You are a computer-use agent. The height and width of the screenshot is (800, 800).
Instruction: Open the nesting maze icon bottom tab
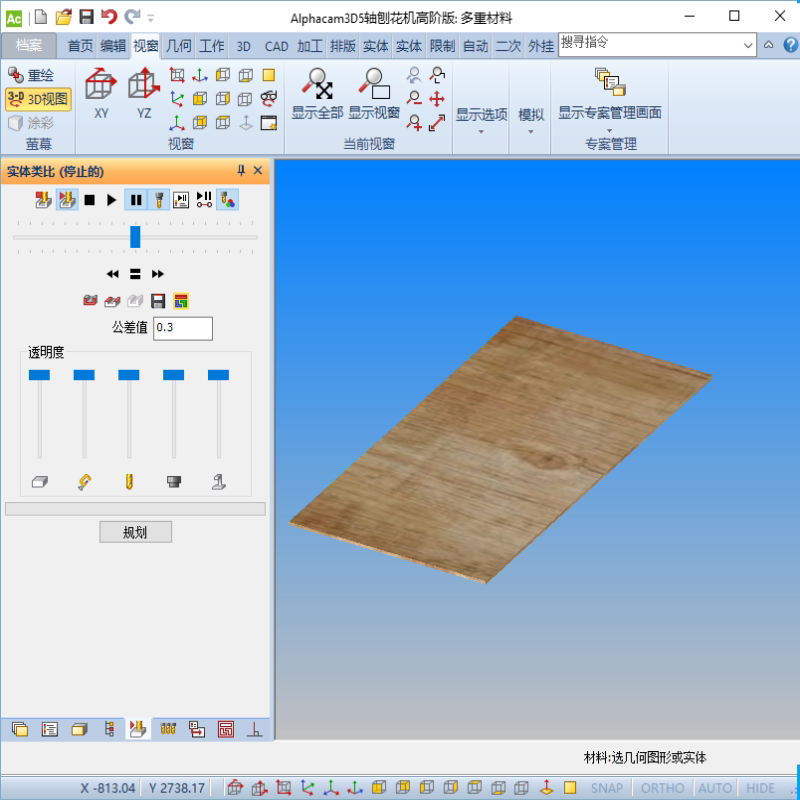(x=226, y=729)
